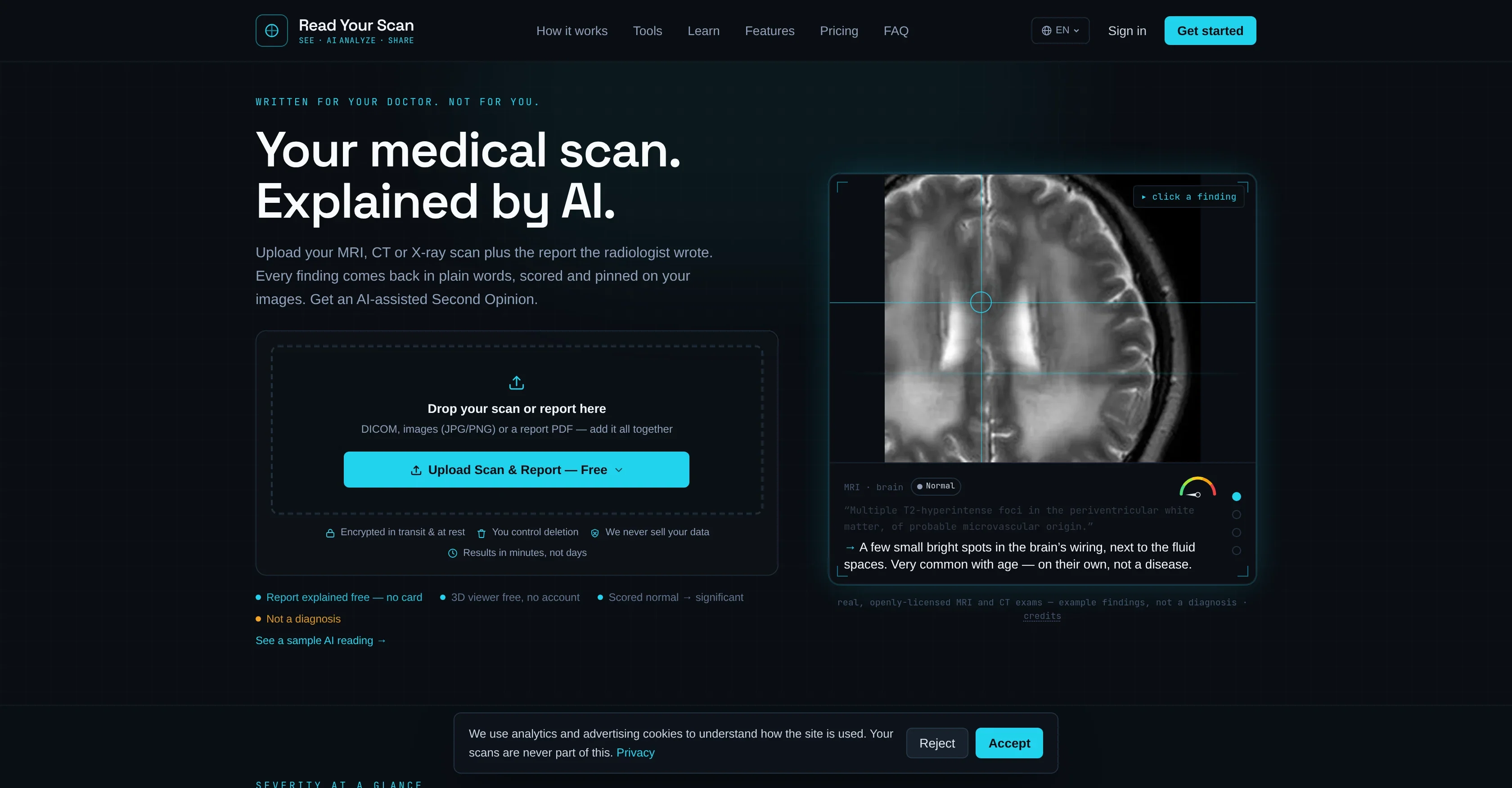Reject the analytics cookies
Viewport: 1512px width, 788px height.
(937, 743)
